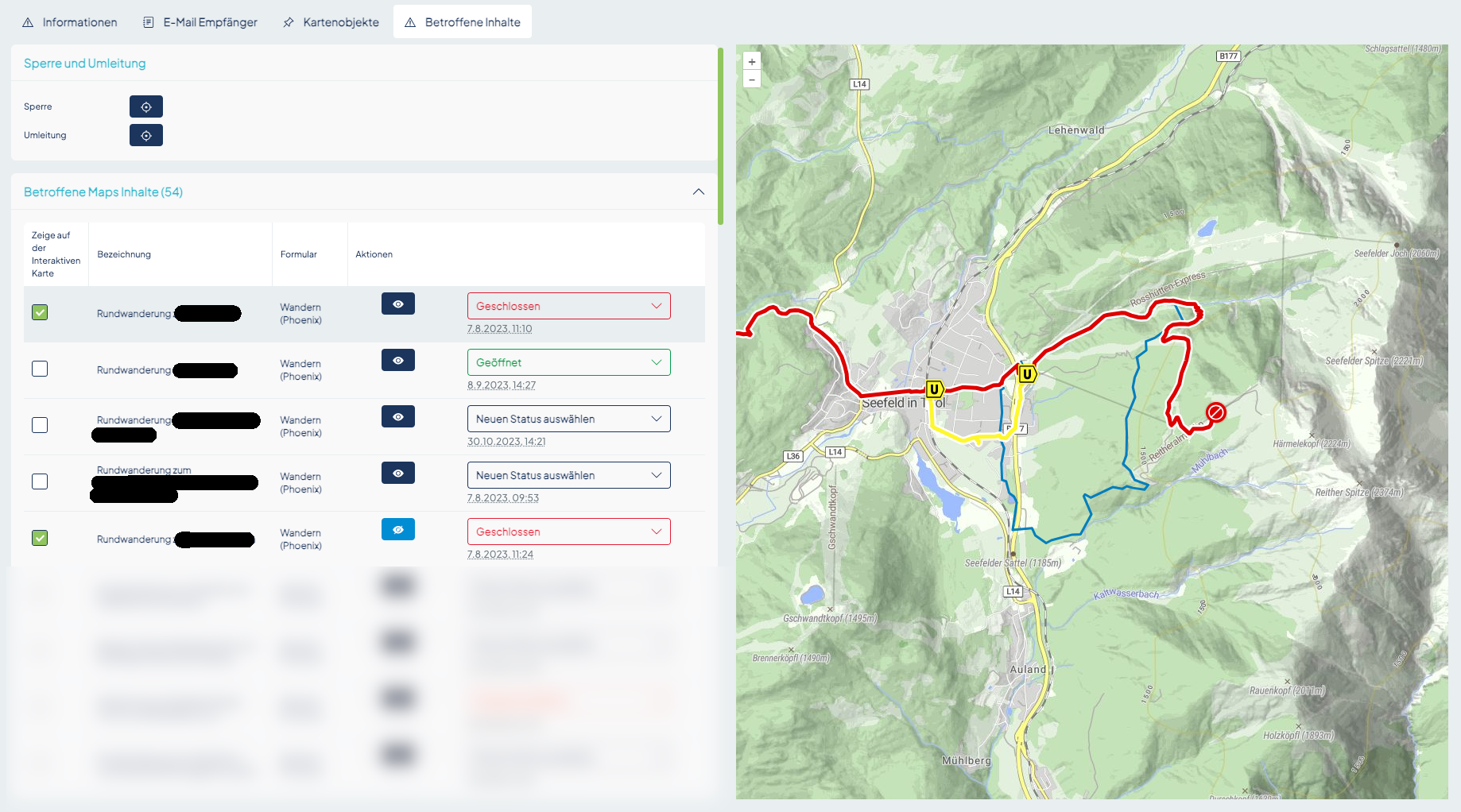Switch to the E-Mail Empfänger tab
This screenshot has width=1461, height=812.
coord(200,22)
